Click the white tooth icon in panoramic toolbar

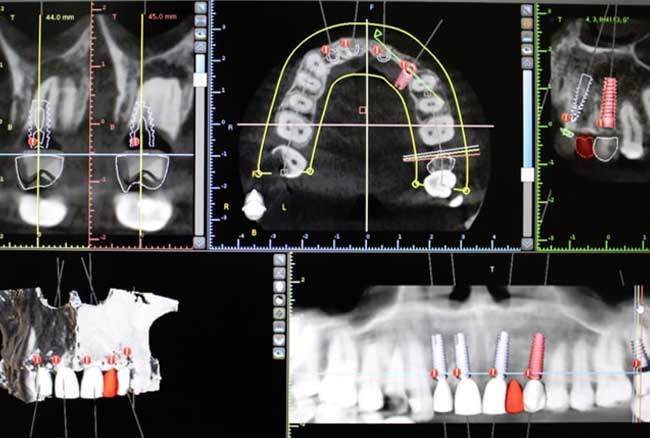point(279,286)
